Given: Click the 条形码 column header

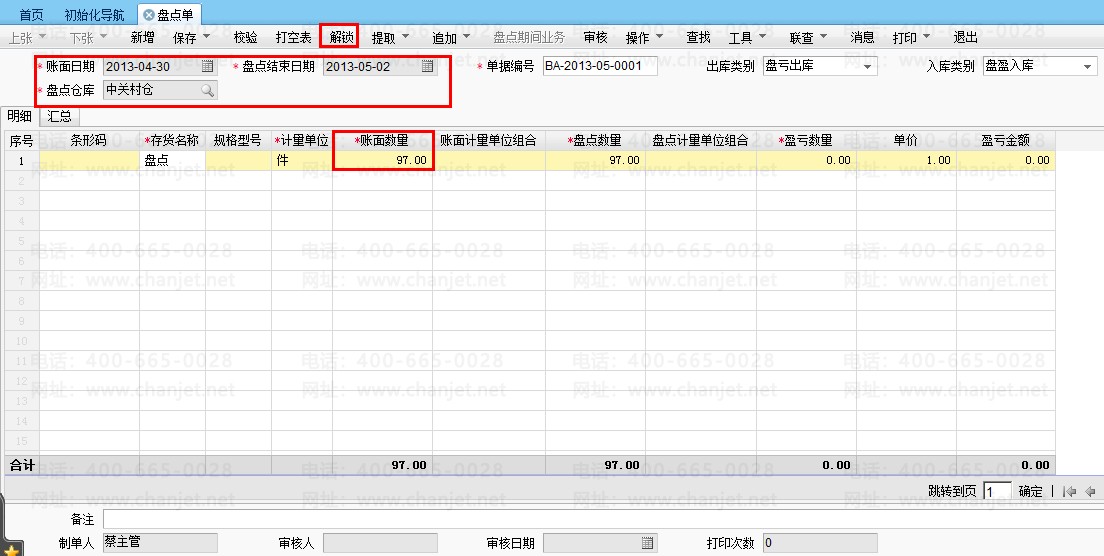Looking at the screenshot, I should pyautogui.click(x=89, y=141).
